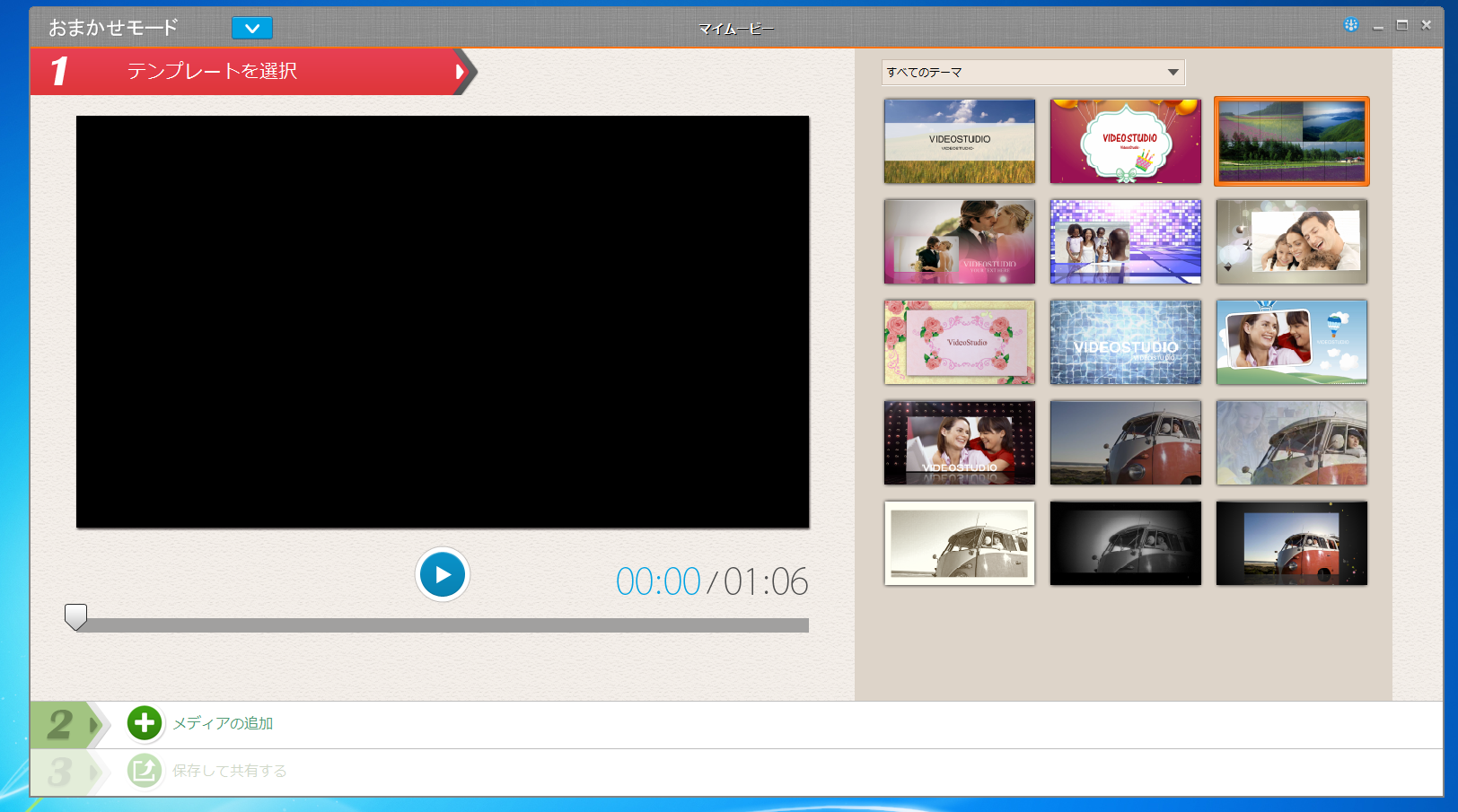This screenshot has width=1458, height=812.
Task: Click the blue globe settings icon
Action: tap(1351, 25)
